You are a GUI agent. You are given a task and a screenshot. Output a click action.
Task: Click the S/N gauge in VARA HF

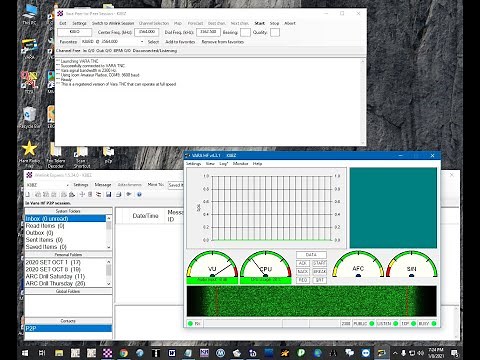click(x=412, y=264)
